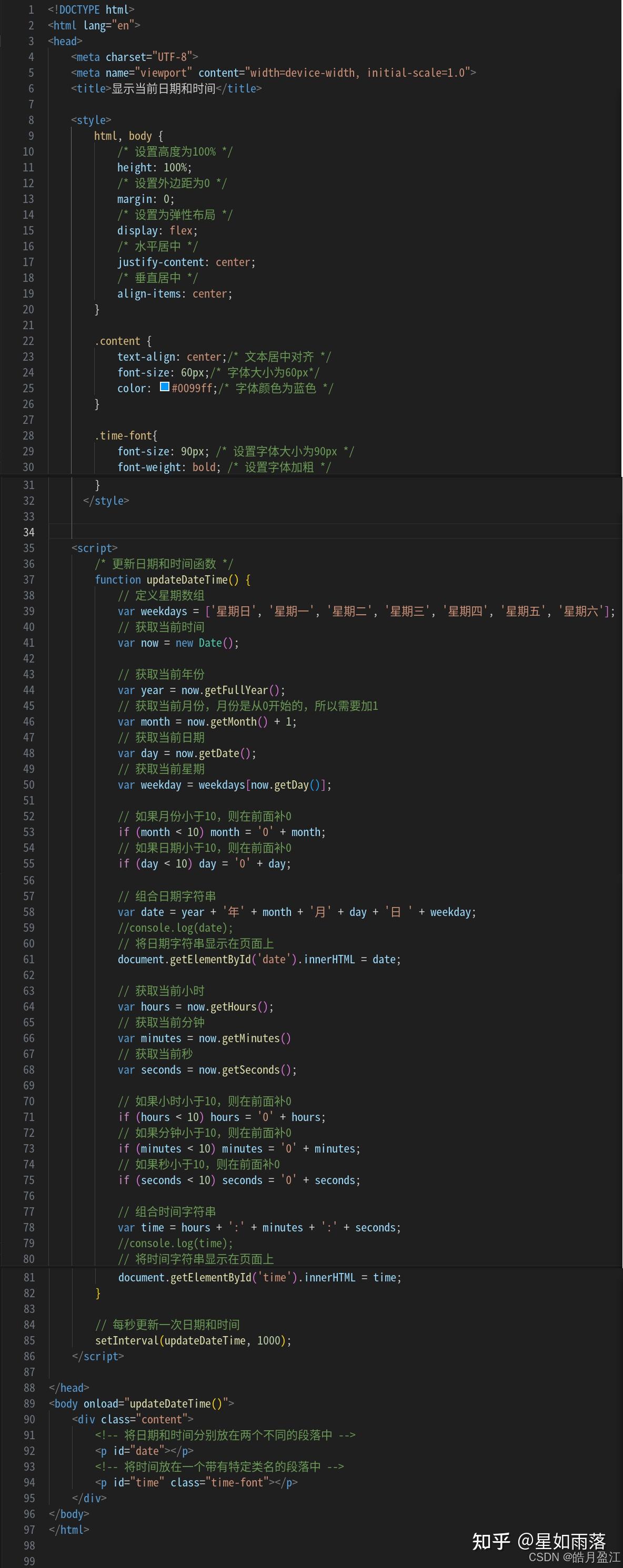The height and width of the screenshot is (1568, 623).
Task: Click line number 34 in the gutter
Action: (x=28, y=533)
